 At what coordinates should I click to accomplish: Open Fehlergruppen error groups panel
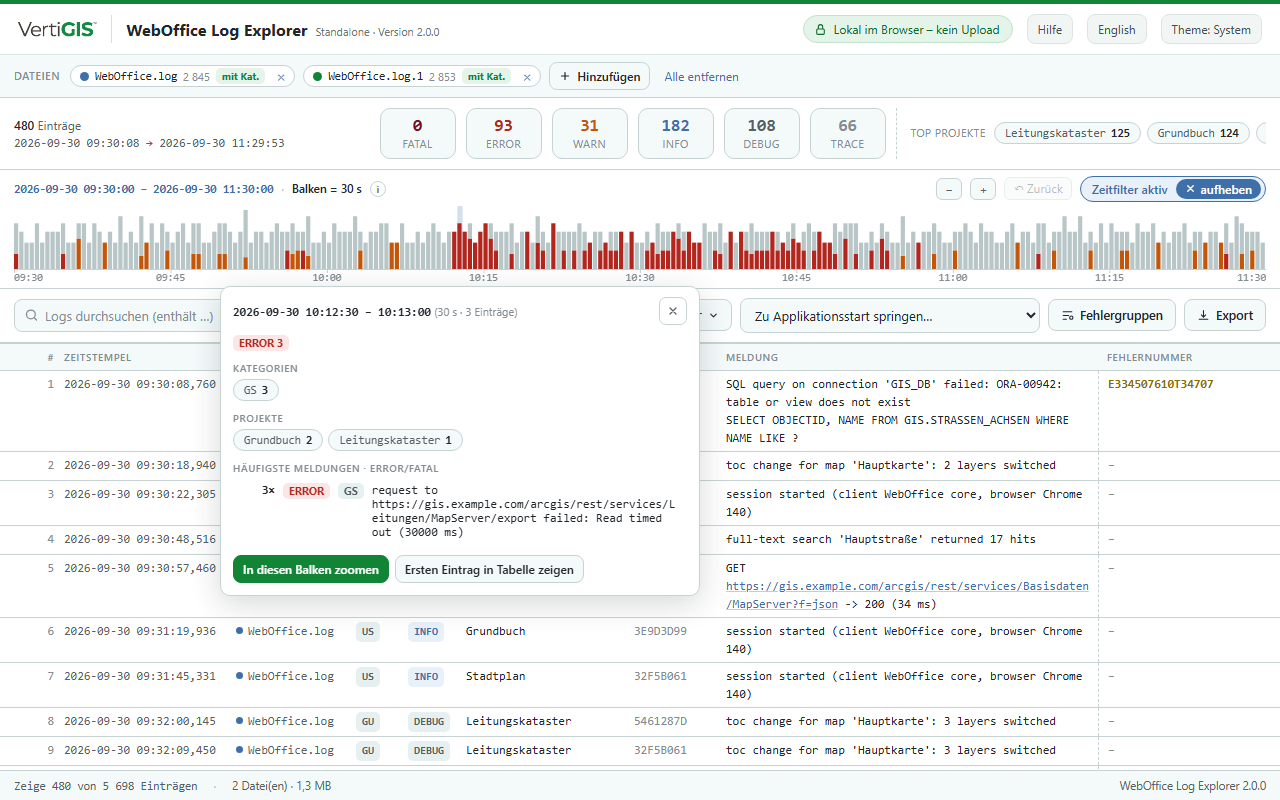click(1112, 315)
